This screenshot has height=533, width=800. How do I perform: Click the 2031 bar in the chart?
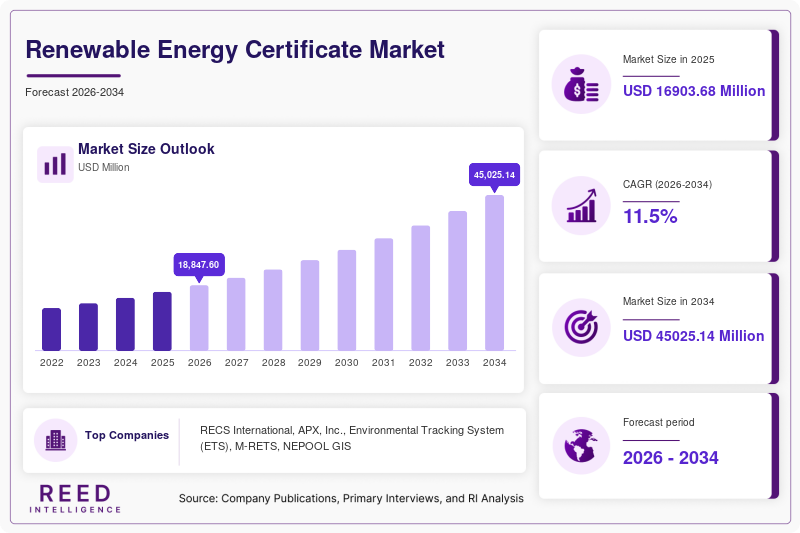coord(384,294)
